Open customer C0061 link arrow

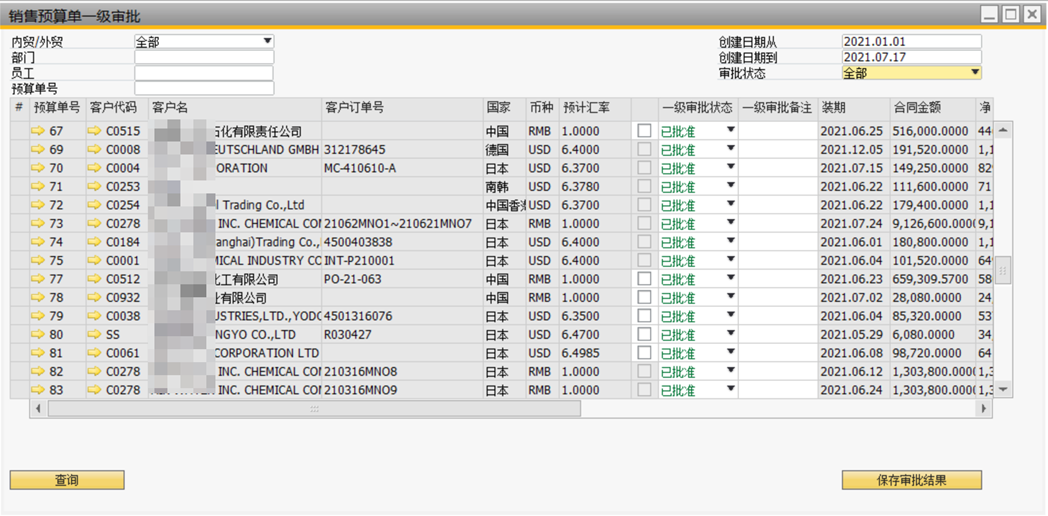tap(96, 353)
